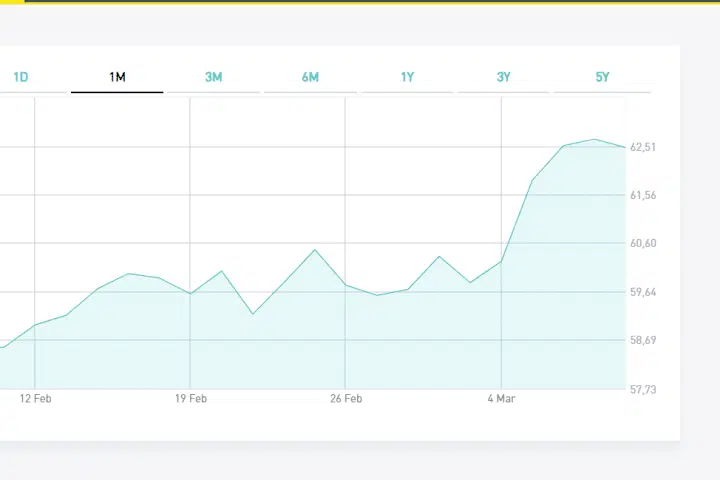Click the 26 Feb date marker
720x480 pixels.
(346, 399)
